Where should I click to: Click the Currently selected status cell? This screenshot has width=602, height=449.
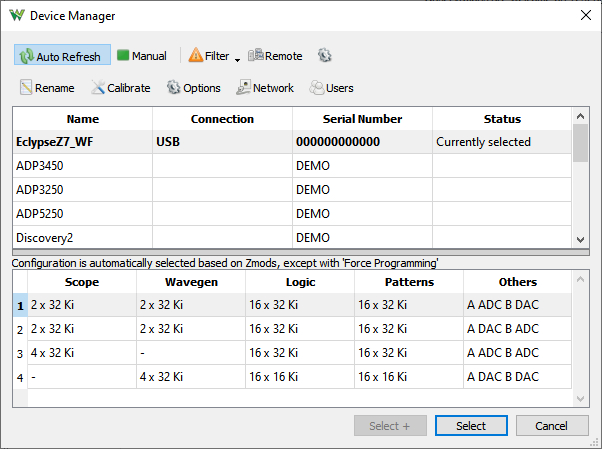click(502, 142)
